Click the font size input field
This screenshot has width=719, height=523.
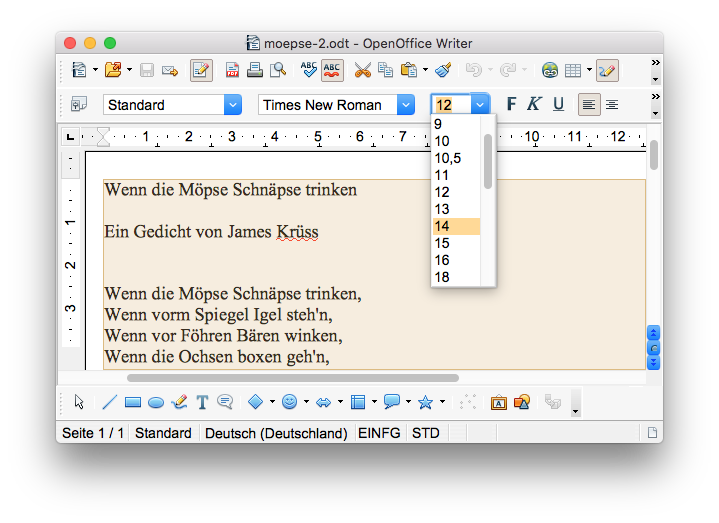point(451,105)
